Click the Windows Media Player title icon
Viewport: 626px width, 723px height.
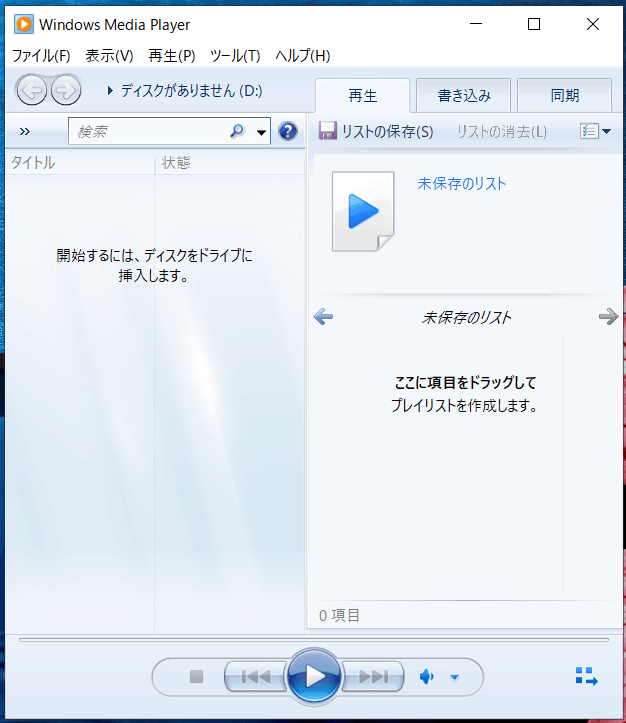click(24, 24)
